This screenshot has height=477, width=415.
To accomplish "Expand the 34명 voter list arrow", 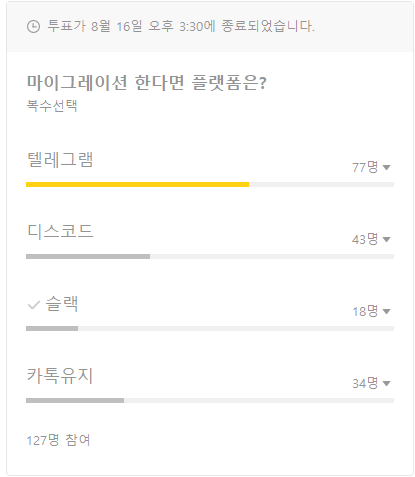I will [386, 383].
